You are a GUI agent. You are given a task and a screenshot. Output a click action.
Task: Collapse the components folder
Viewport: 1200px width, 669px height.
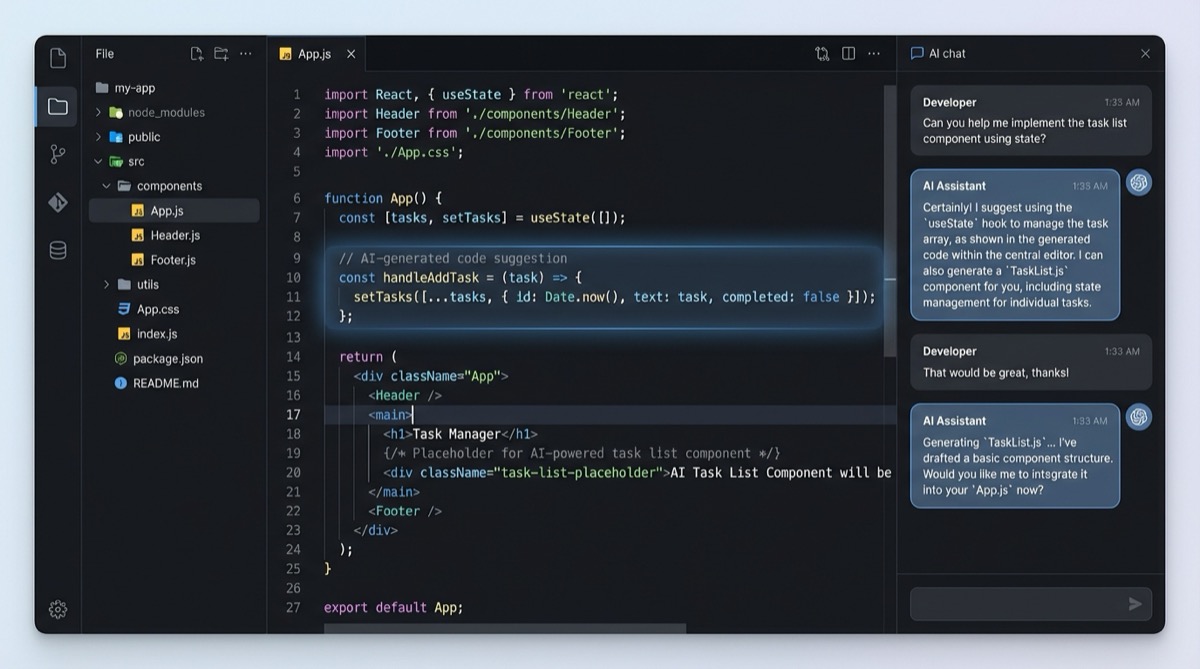click(x=106, y=186)
